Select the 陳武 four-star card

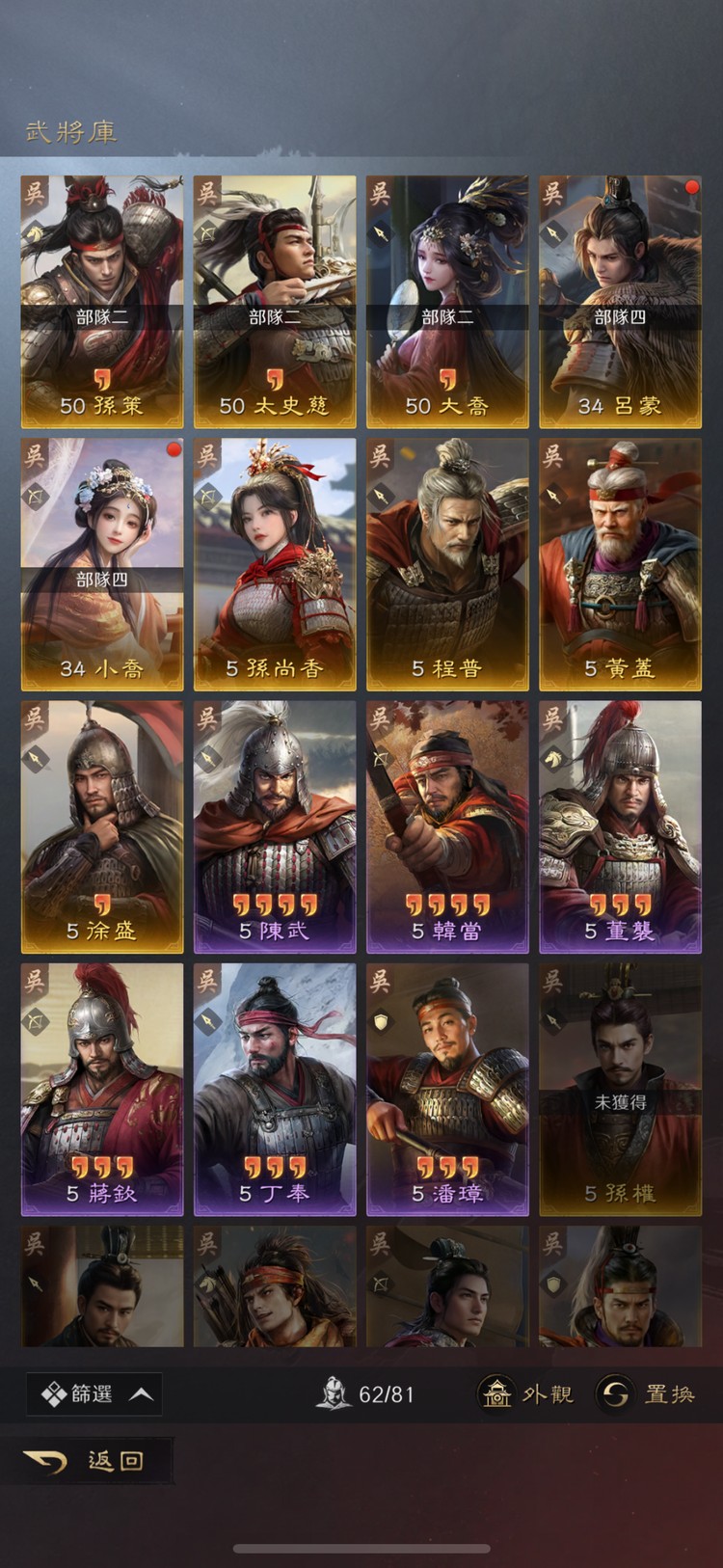coord(275,827)
